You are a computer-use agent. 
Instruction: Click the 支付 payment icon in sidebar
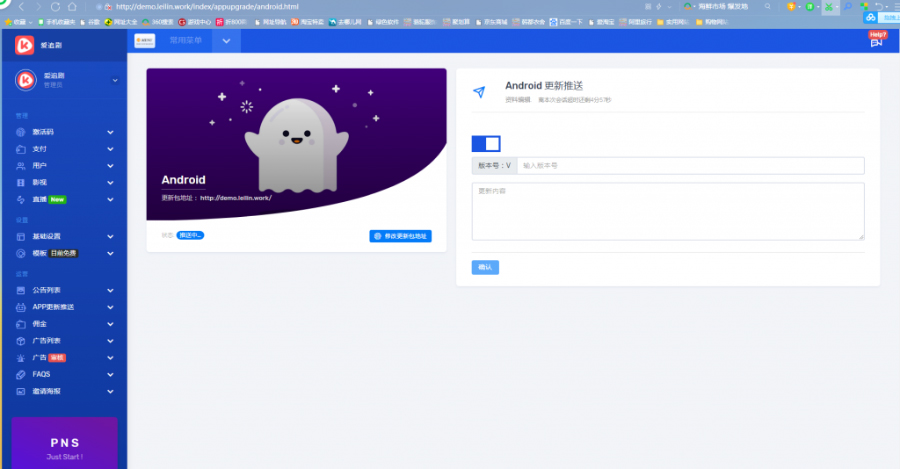(x=21, y=148)
